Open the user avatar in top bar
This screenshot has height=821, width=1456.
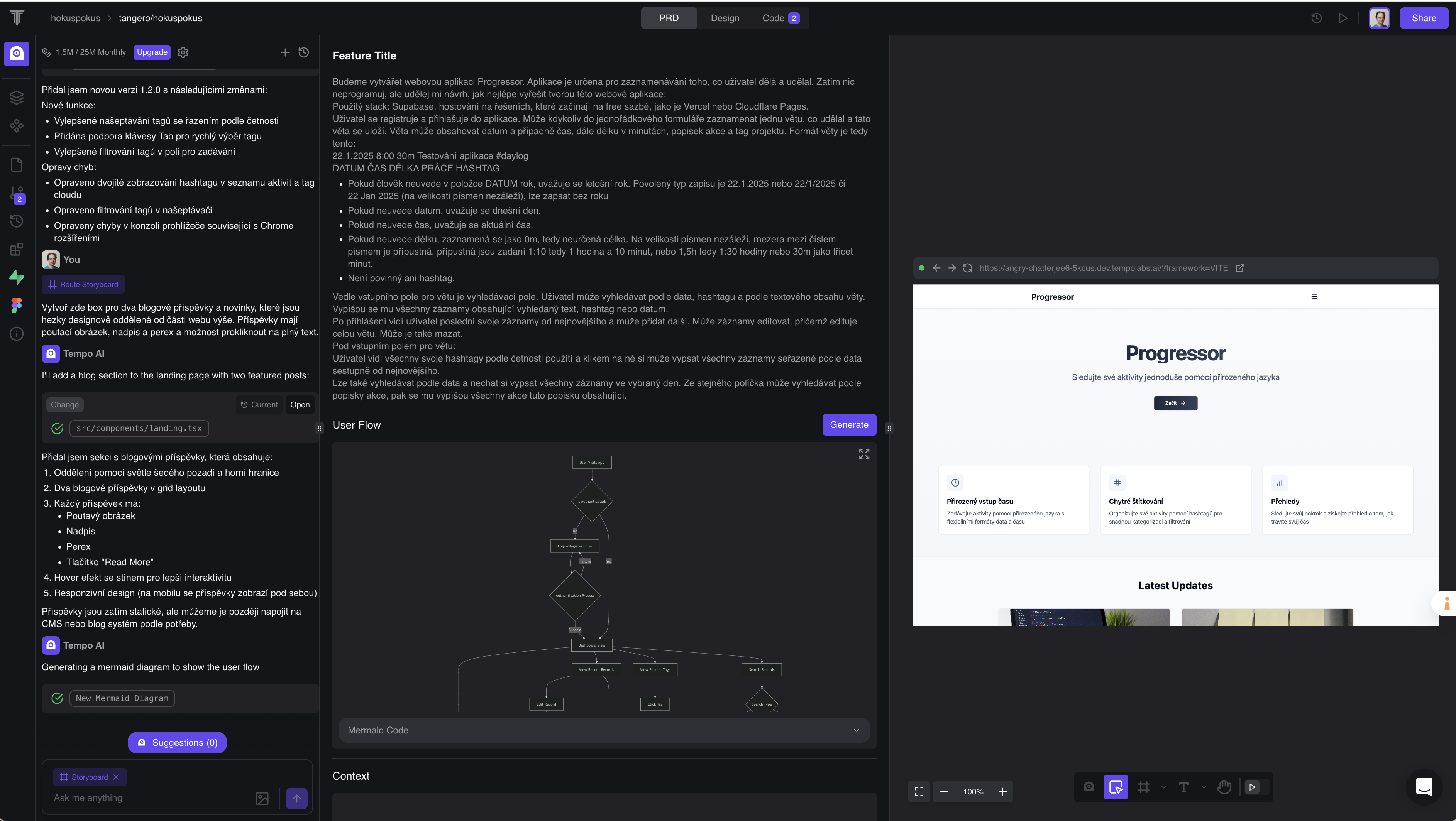1379,18
